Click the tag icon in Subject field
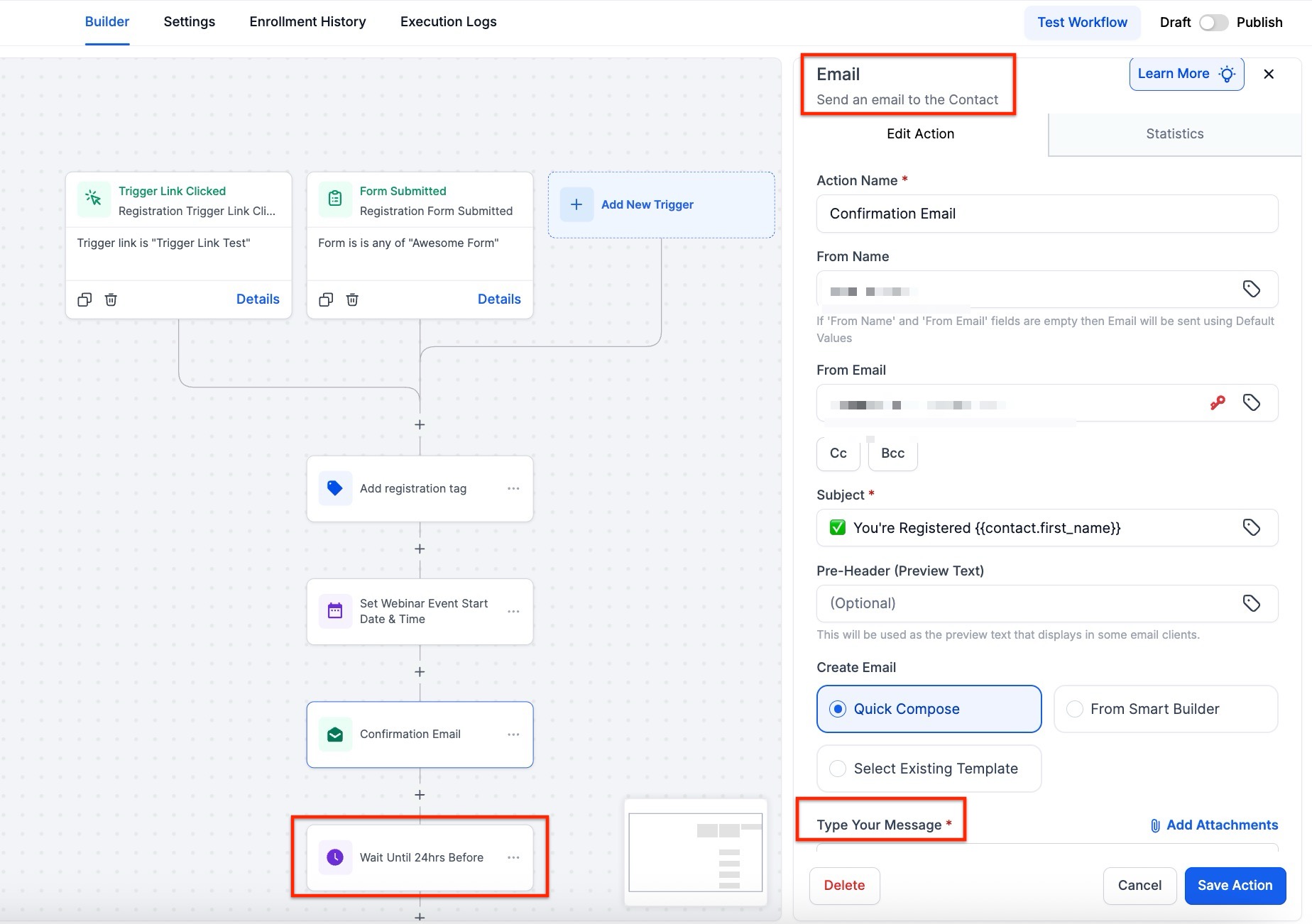This screenshot has height=924, width=1312. [x=1251, y=527]
